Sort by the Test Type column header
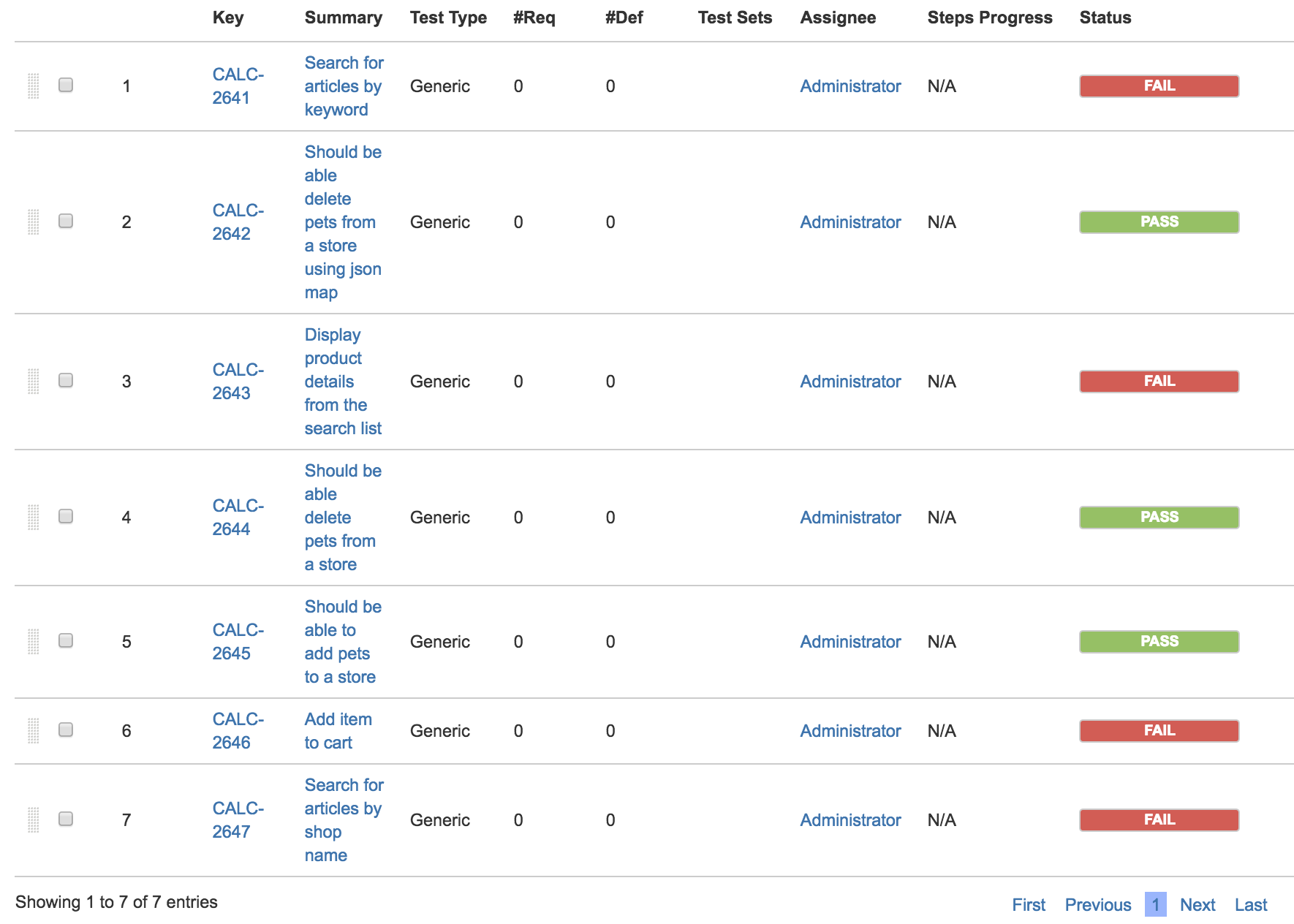 448,18
